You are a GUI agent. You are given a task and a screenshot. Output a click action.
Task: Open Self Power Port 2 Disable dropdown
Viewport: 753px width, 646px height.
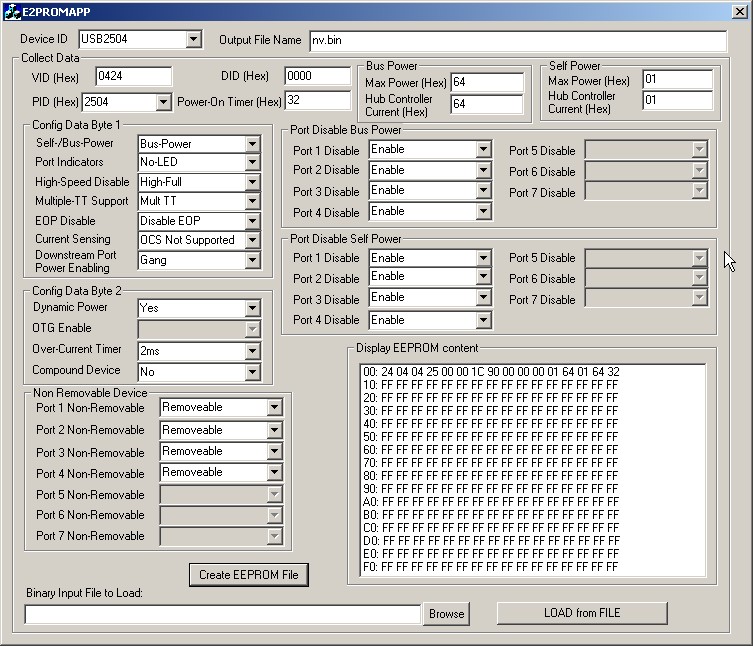484,277
